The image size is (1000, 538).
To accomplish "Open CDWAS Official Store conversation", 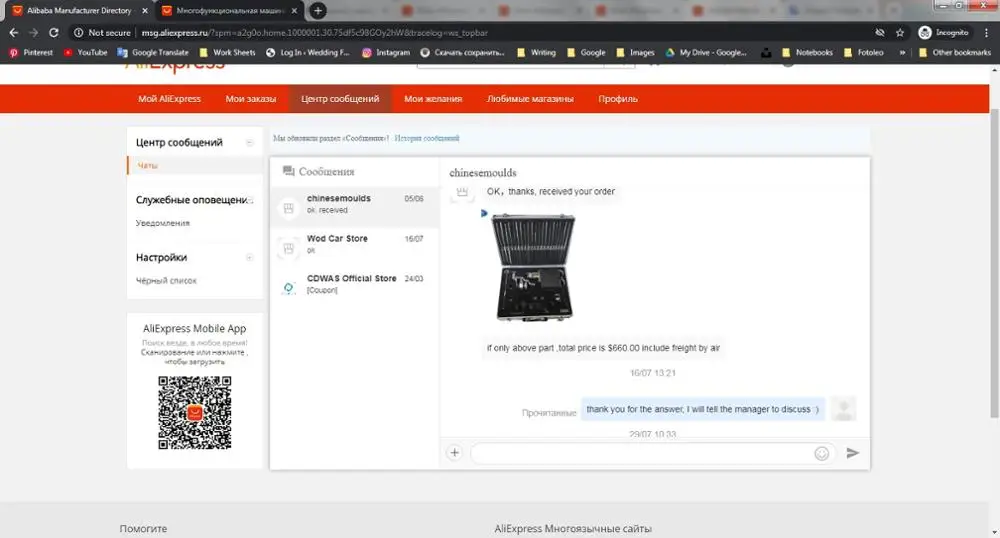I will (x=355, y=286).
